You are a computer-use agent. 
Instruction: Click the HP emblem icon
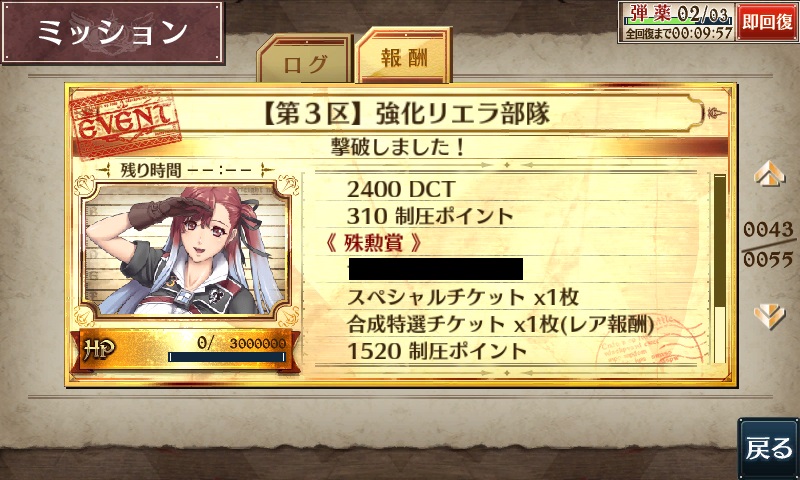[x=99, y=349]
